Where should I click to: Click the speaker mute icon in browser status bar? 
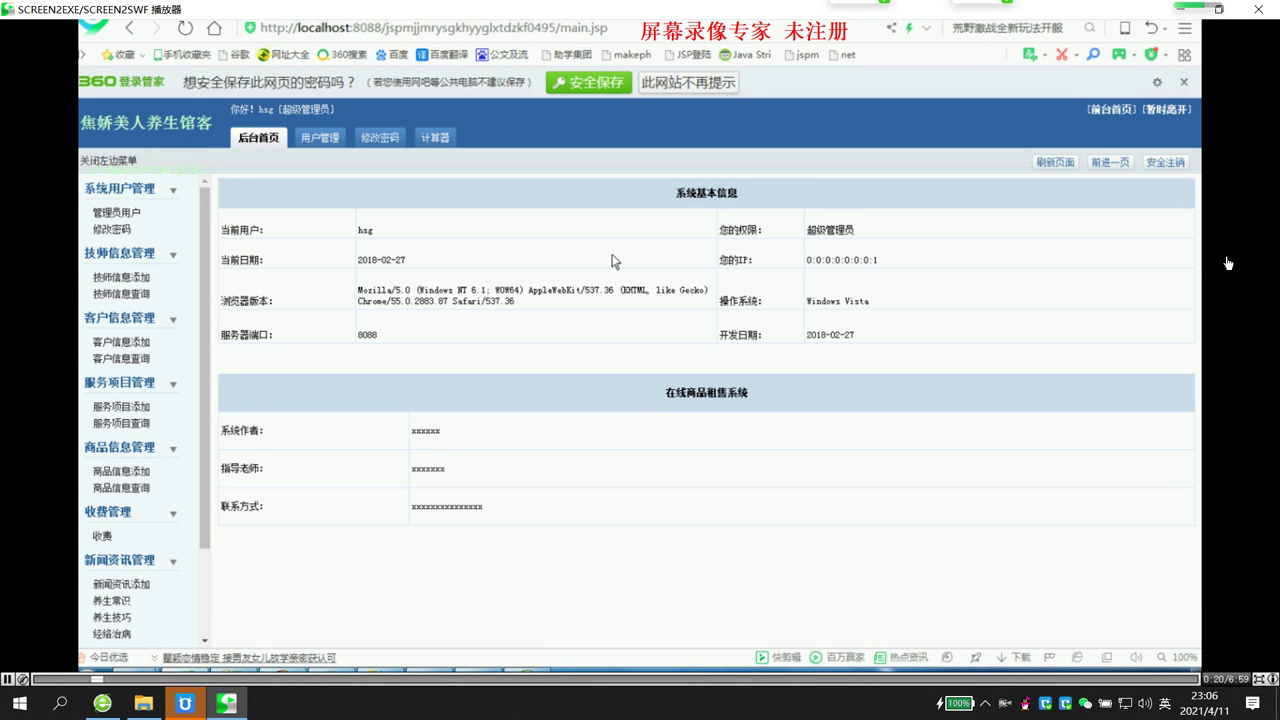1136,657
